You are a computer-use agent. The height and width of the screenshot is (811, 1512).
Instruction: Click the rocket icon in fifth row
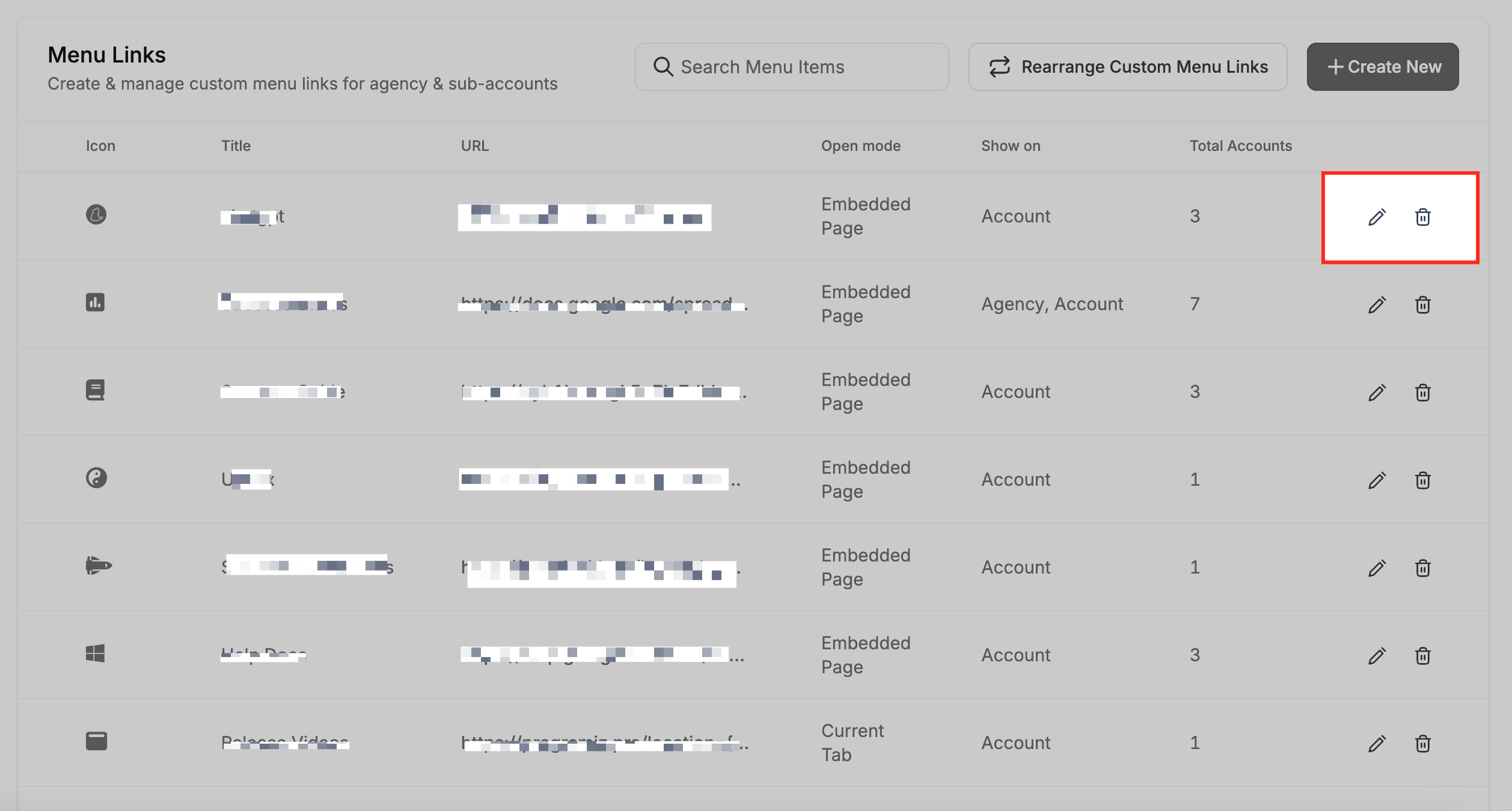[x=99, y=566]
